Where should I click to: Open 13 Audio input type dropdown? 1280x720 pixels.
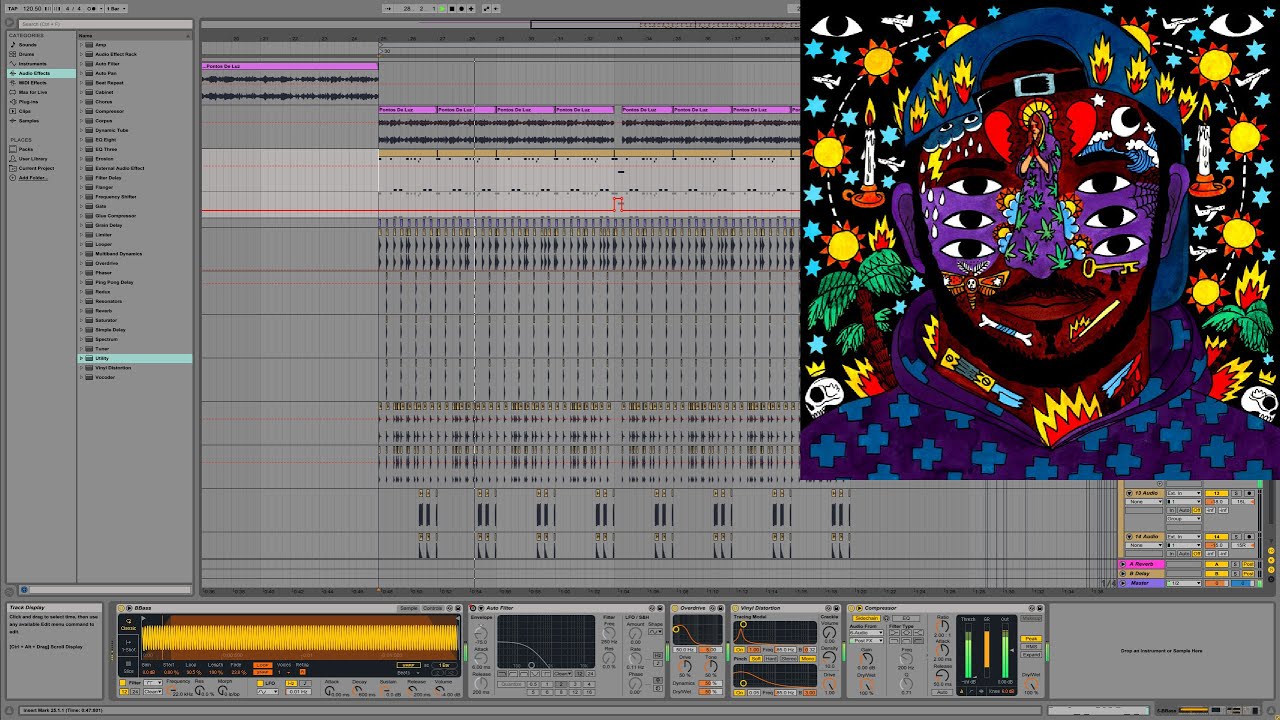(1184, 493)
